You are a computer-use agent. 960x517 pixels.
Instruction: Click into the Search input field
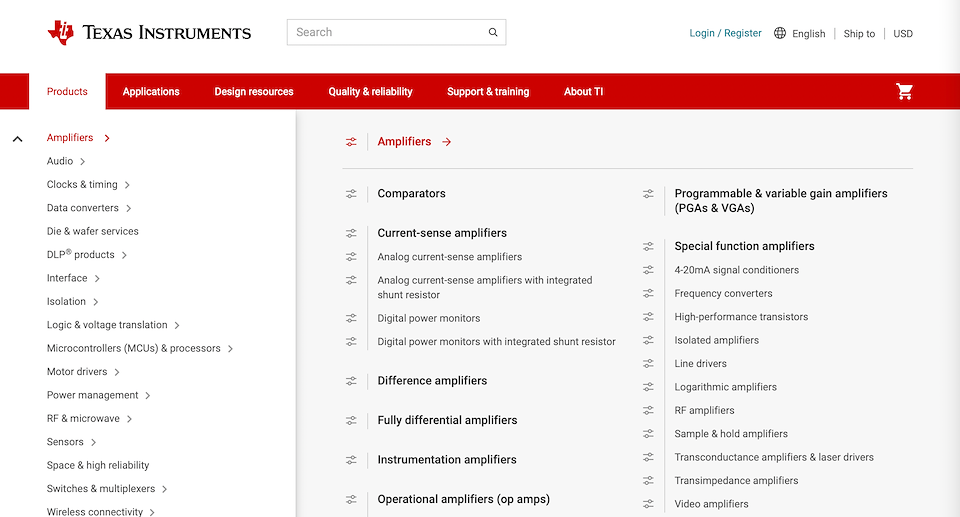pyautogui.click(x=385, y=32)
